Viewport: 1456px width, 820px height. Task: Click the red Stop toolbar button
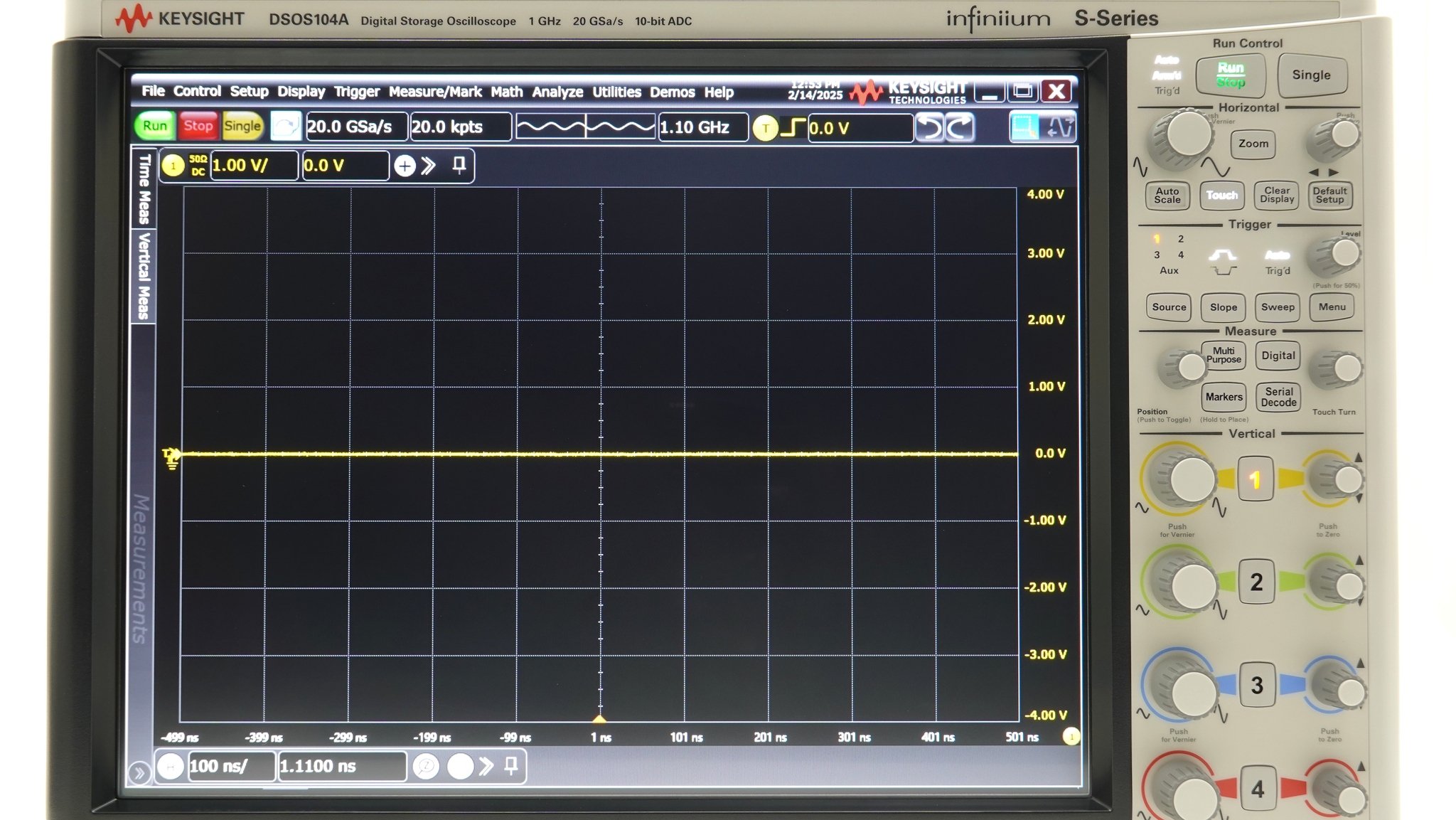pos(198,126)
